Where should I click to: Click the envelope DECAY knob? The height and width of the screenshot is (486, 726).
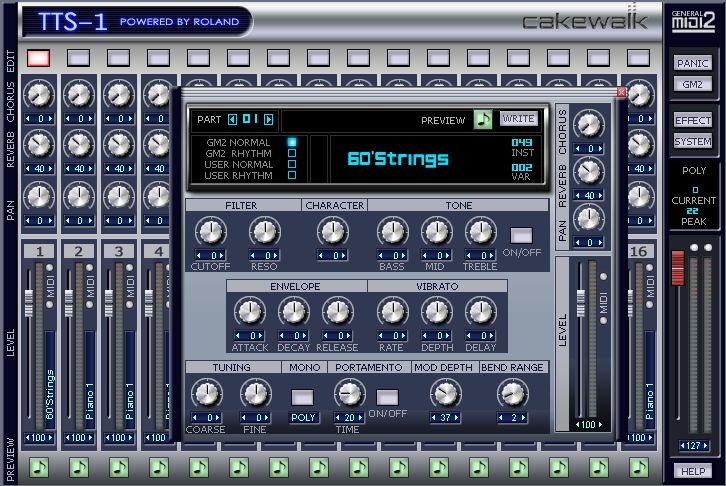(x=294, y=312)
